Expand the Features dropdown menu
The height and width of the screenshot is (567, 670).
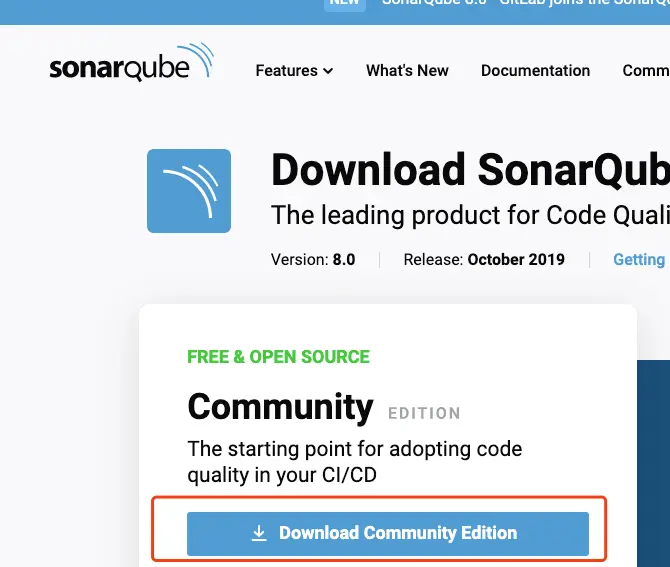[294, 71]
